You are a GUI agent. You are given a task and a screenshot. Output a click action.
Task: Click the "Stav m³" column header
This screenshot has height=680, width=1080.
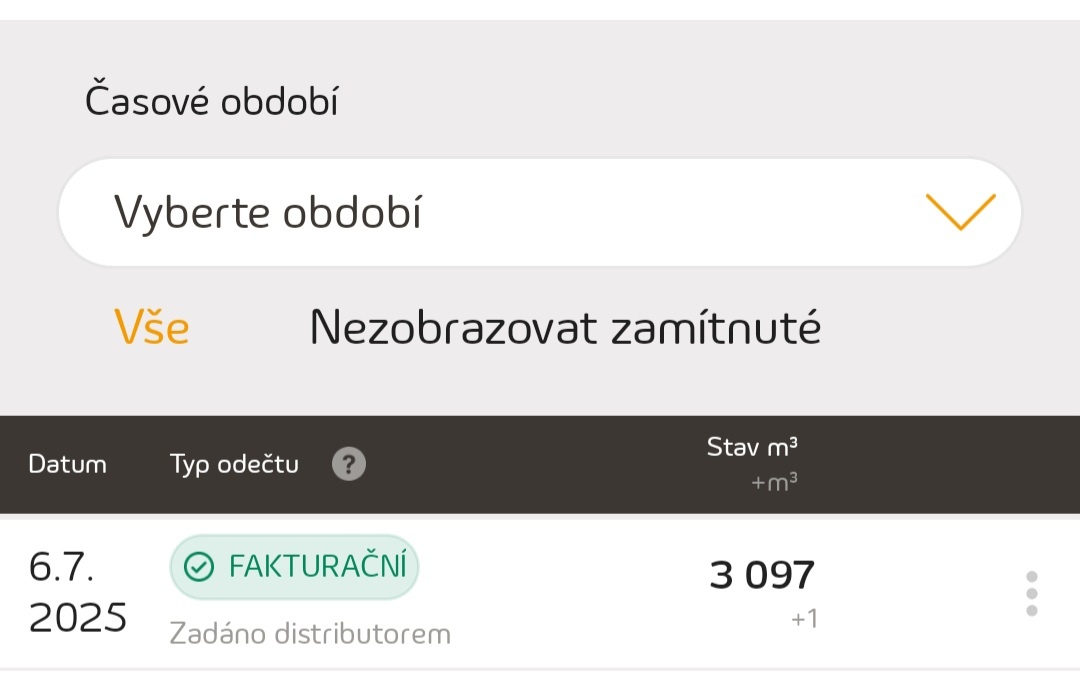[752, 447]
